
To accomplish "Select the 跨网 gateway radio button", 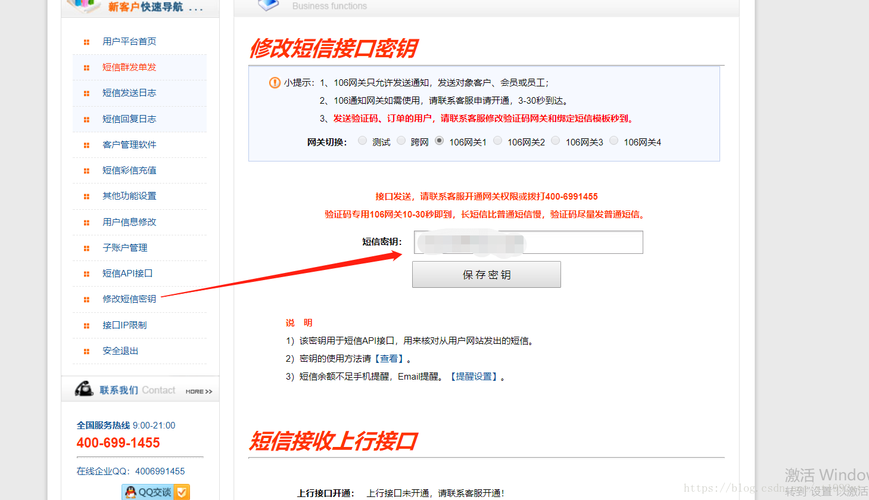I will coord(401,141).
